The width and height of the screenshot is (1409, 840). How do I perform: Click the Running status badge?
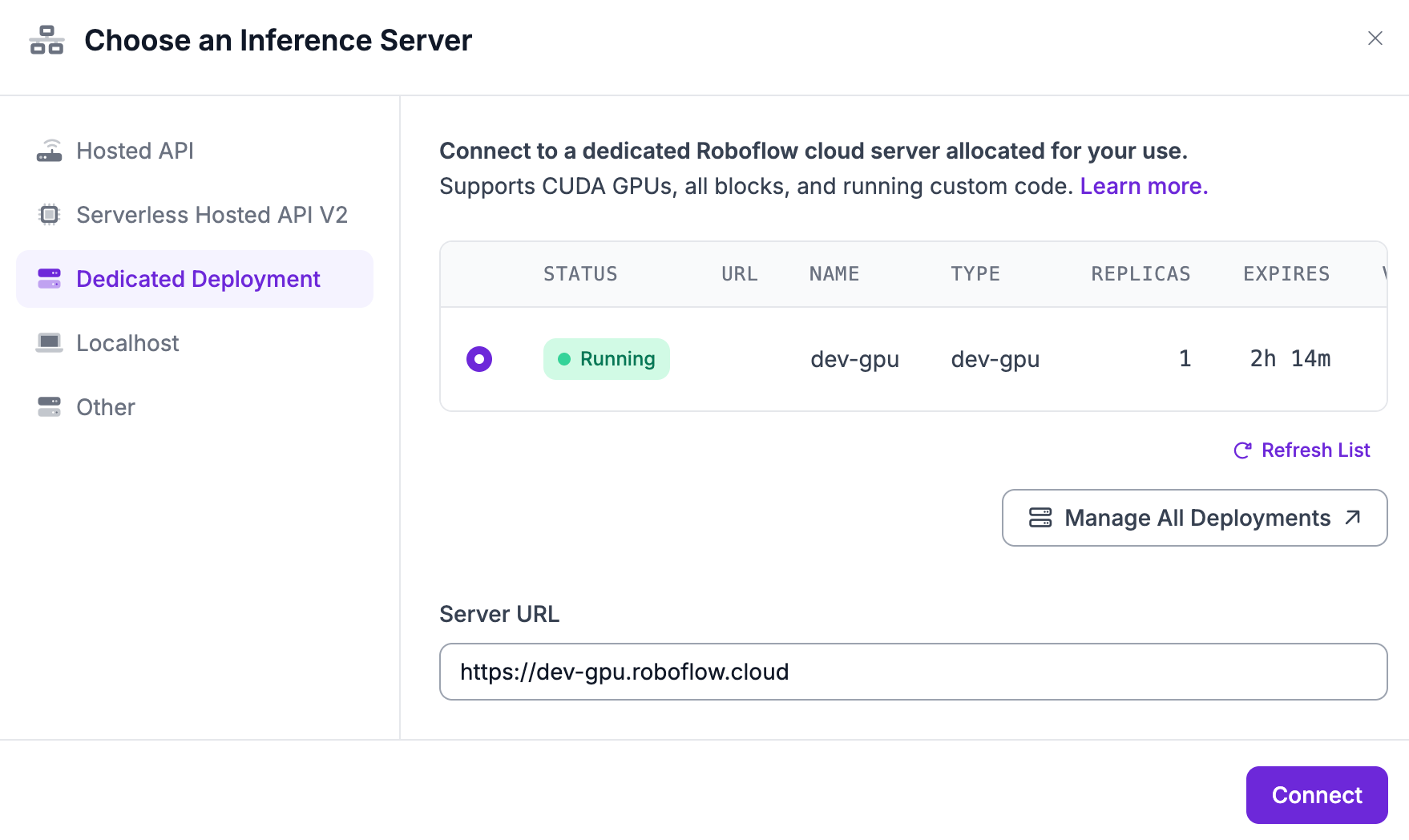(x=606, y=359)
